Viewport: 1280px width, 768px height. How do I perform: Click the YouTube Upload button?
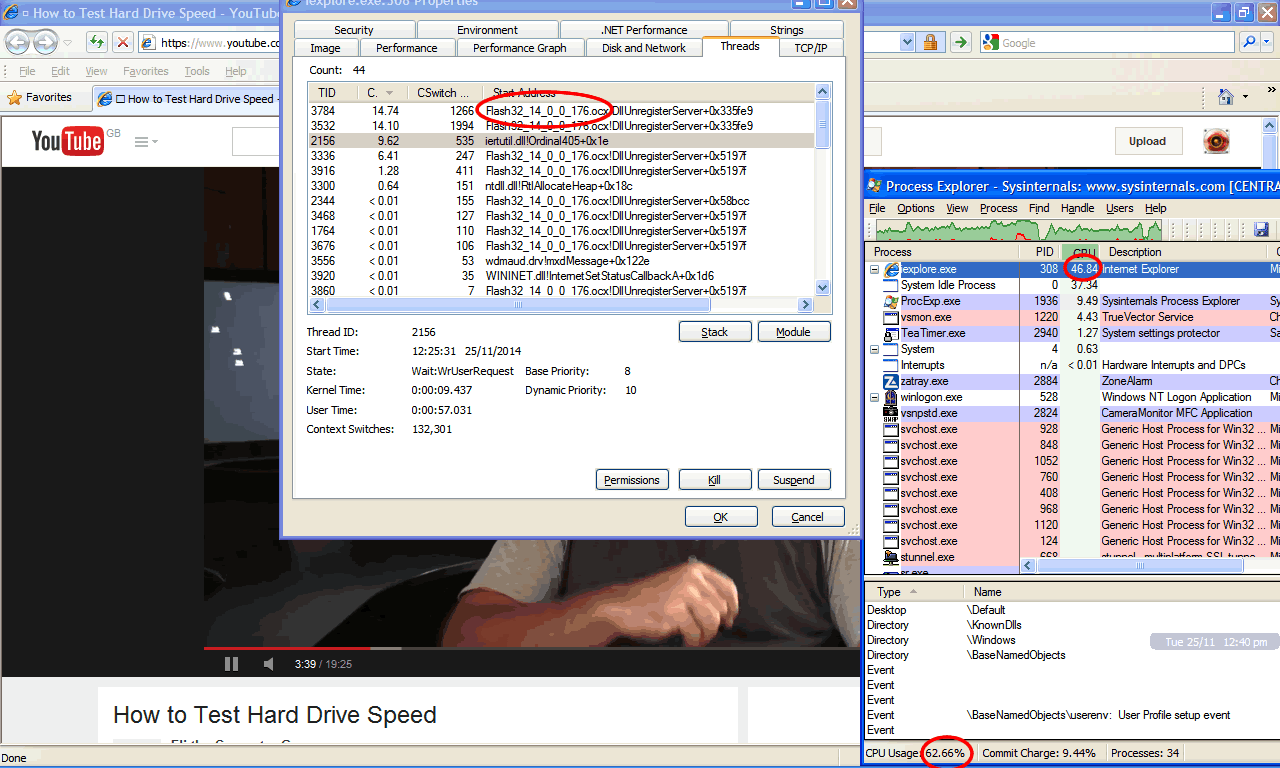tap(1148, 141)
